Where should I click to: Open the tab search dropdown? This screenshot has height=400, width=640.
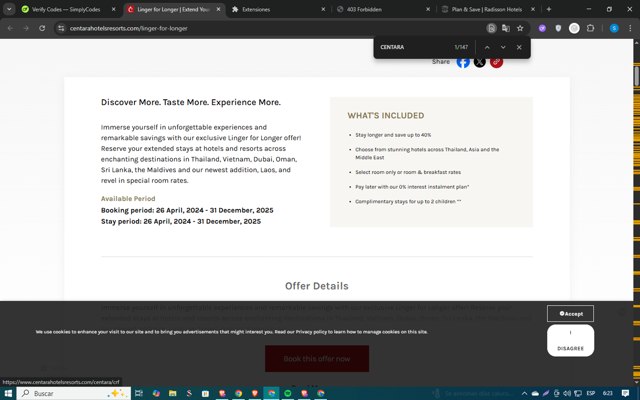point(9,9)
